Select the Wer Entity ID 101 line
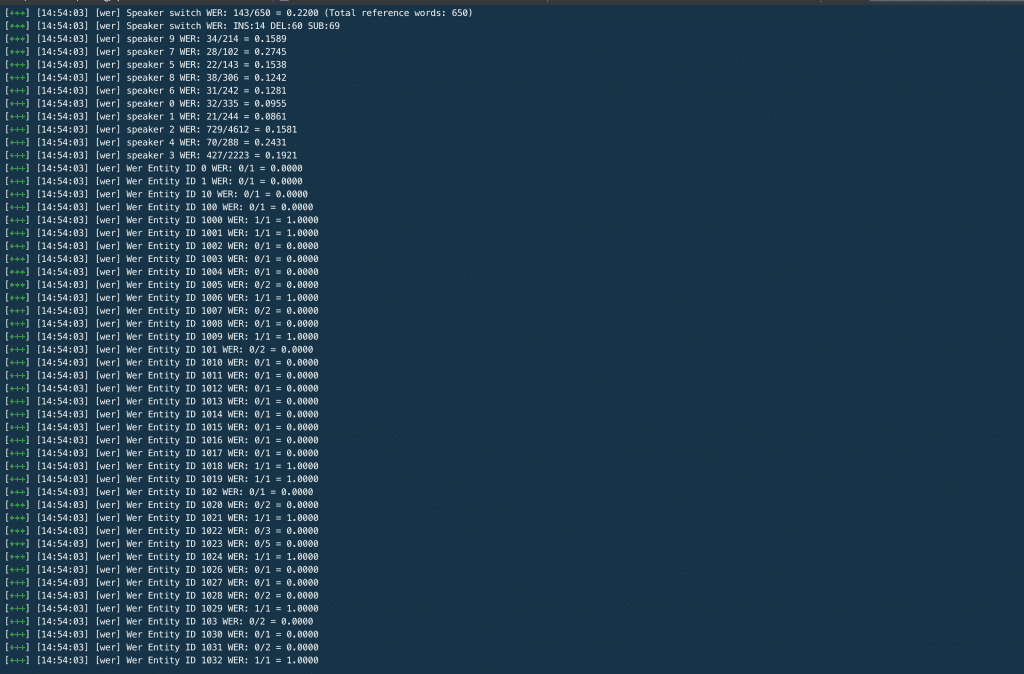 click(x=159, y=349)
